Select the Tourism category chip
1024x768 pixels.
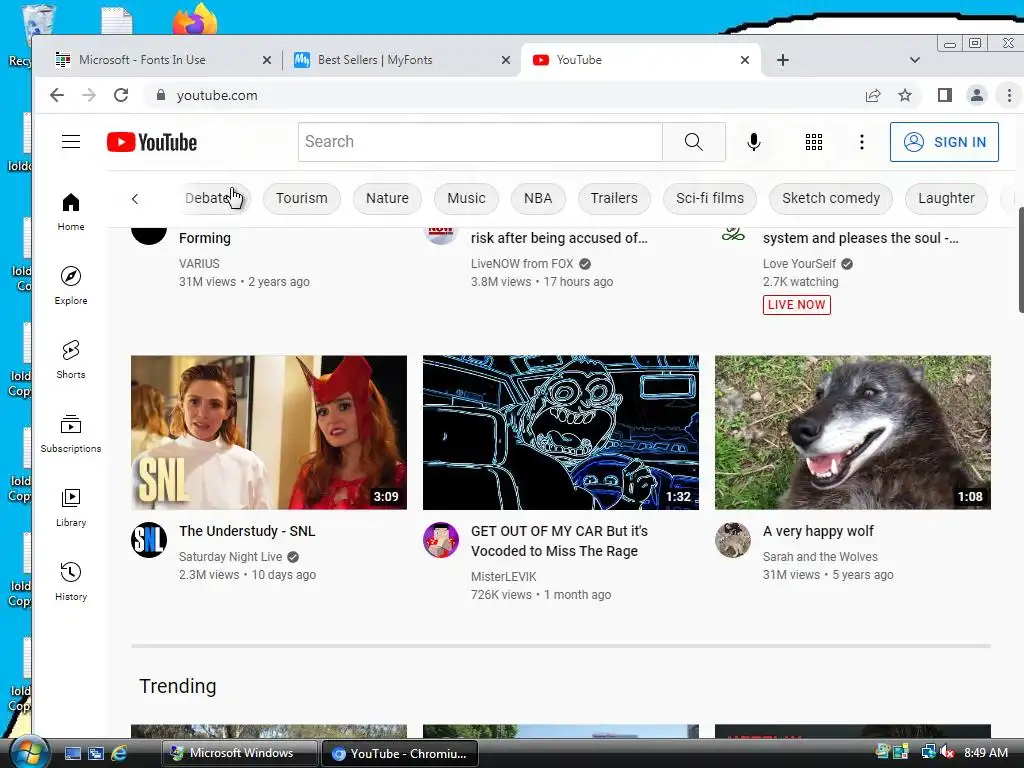pyautogui.click(x=302, y=199)
